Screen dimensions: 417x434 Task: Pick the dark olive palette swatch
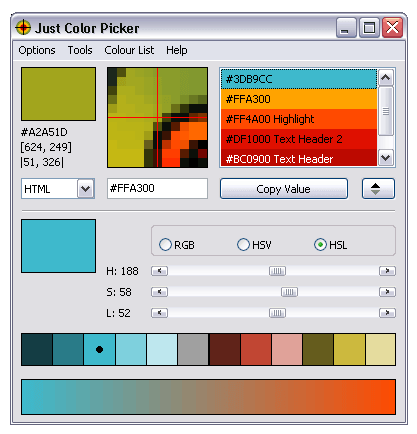pos(318,350)
